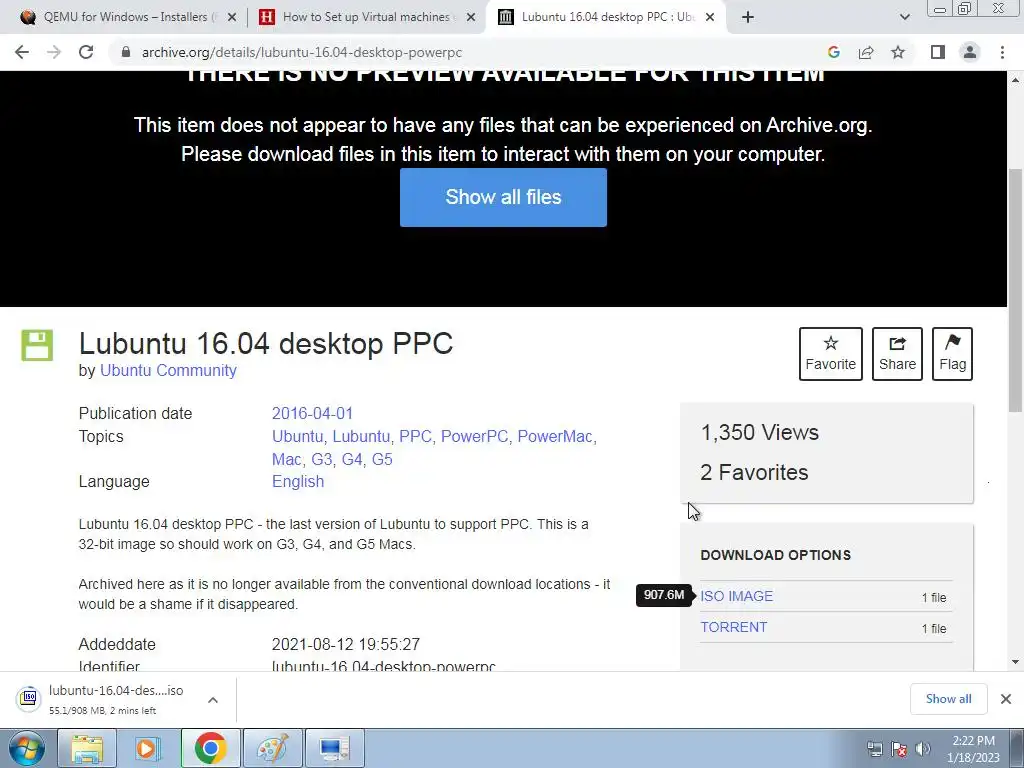Image resolution: width=1024 pixels, height=768 pixels.
Task: Open the browser side panel
Action: click(938, 52)
